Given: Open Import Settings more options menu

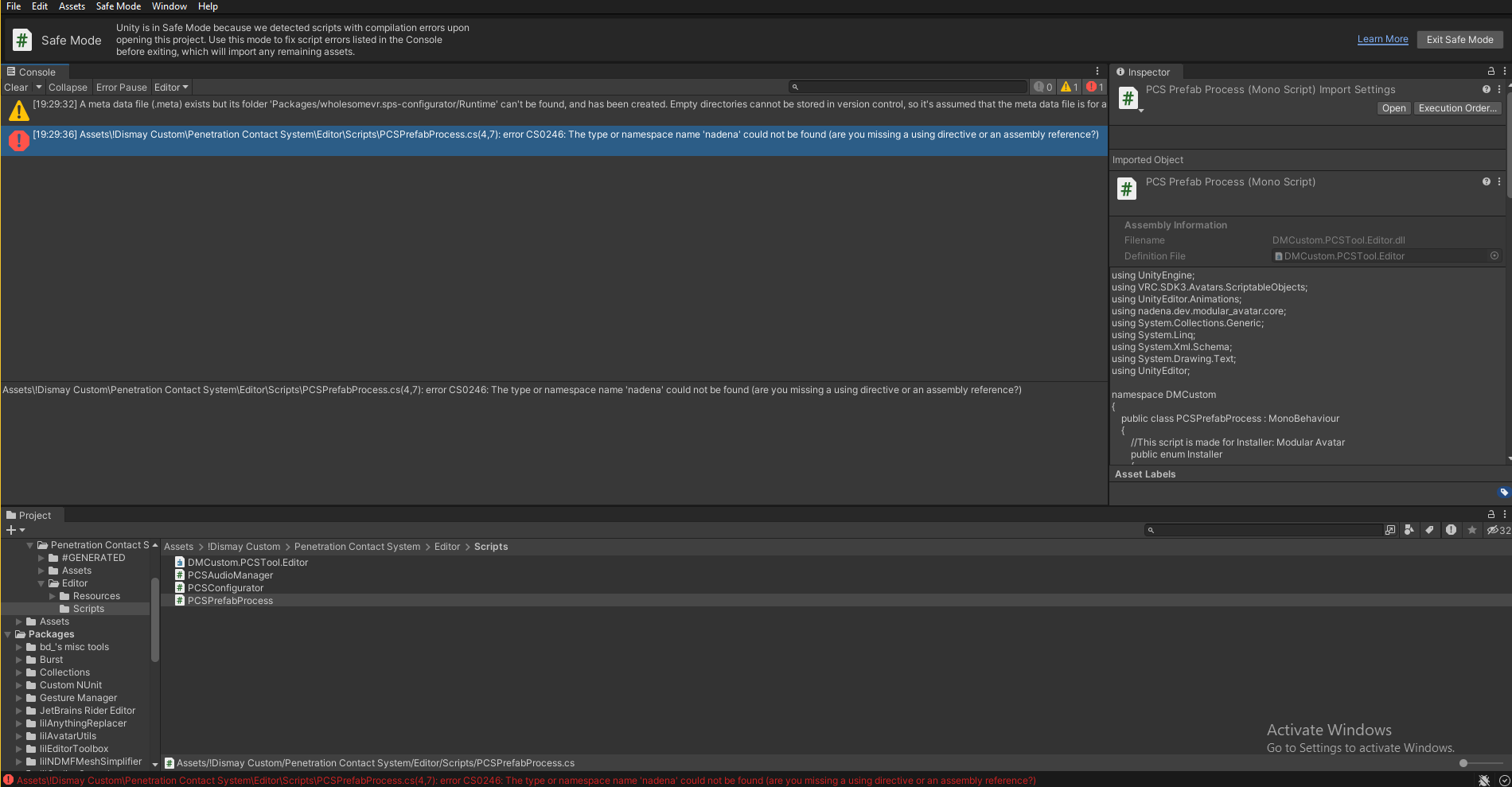Looking at the screenshot, I should tap(1499, 89).
